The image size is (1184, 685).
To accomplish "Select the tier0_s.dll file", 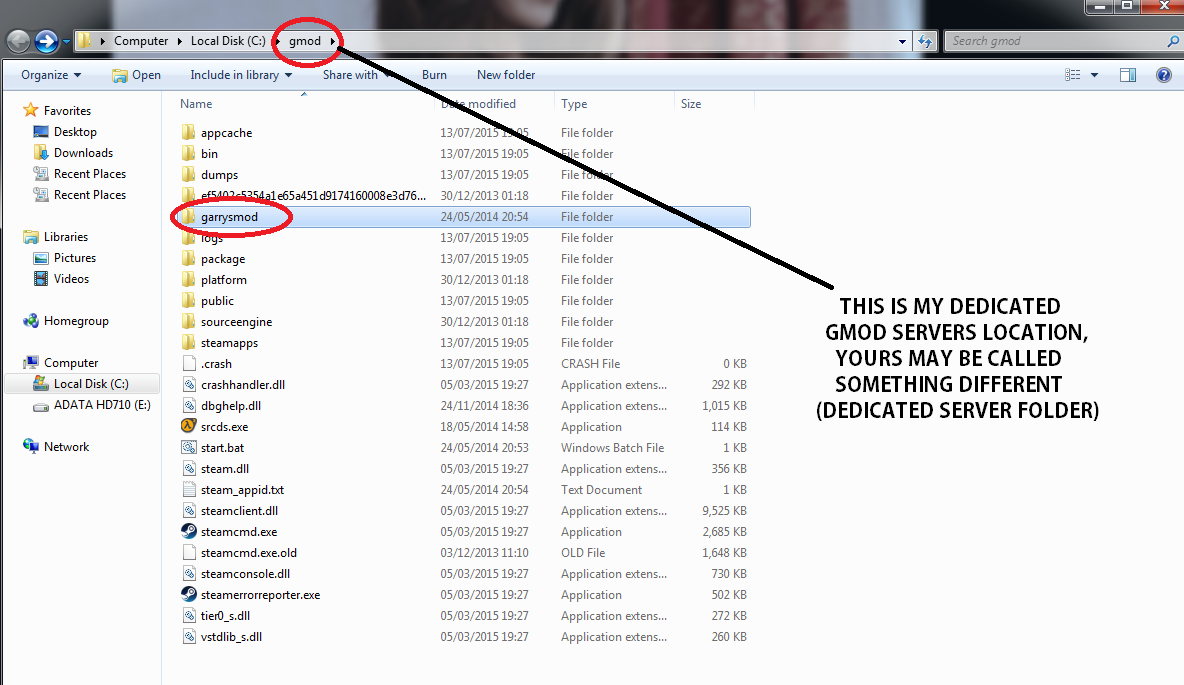I will pyautogui.click(x=225, y=616).
